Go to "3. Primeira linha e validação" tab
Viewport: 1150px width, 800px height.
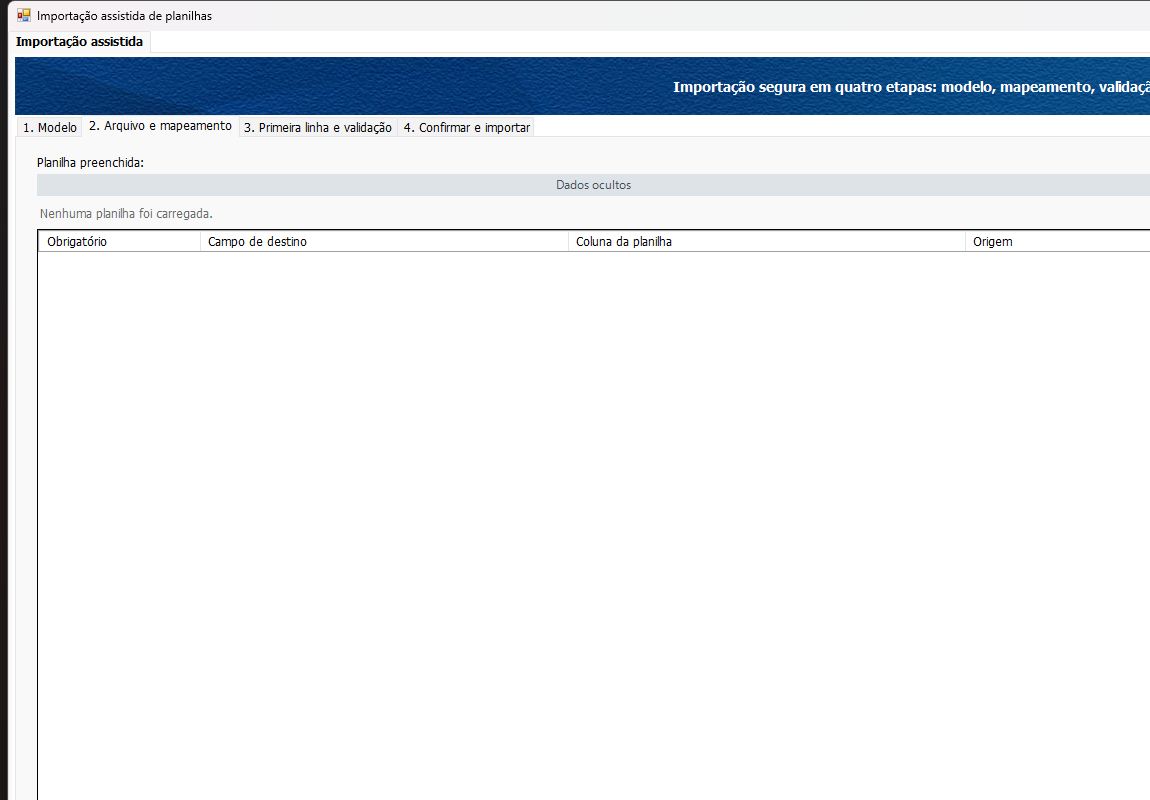point(318,128)
